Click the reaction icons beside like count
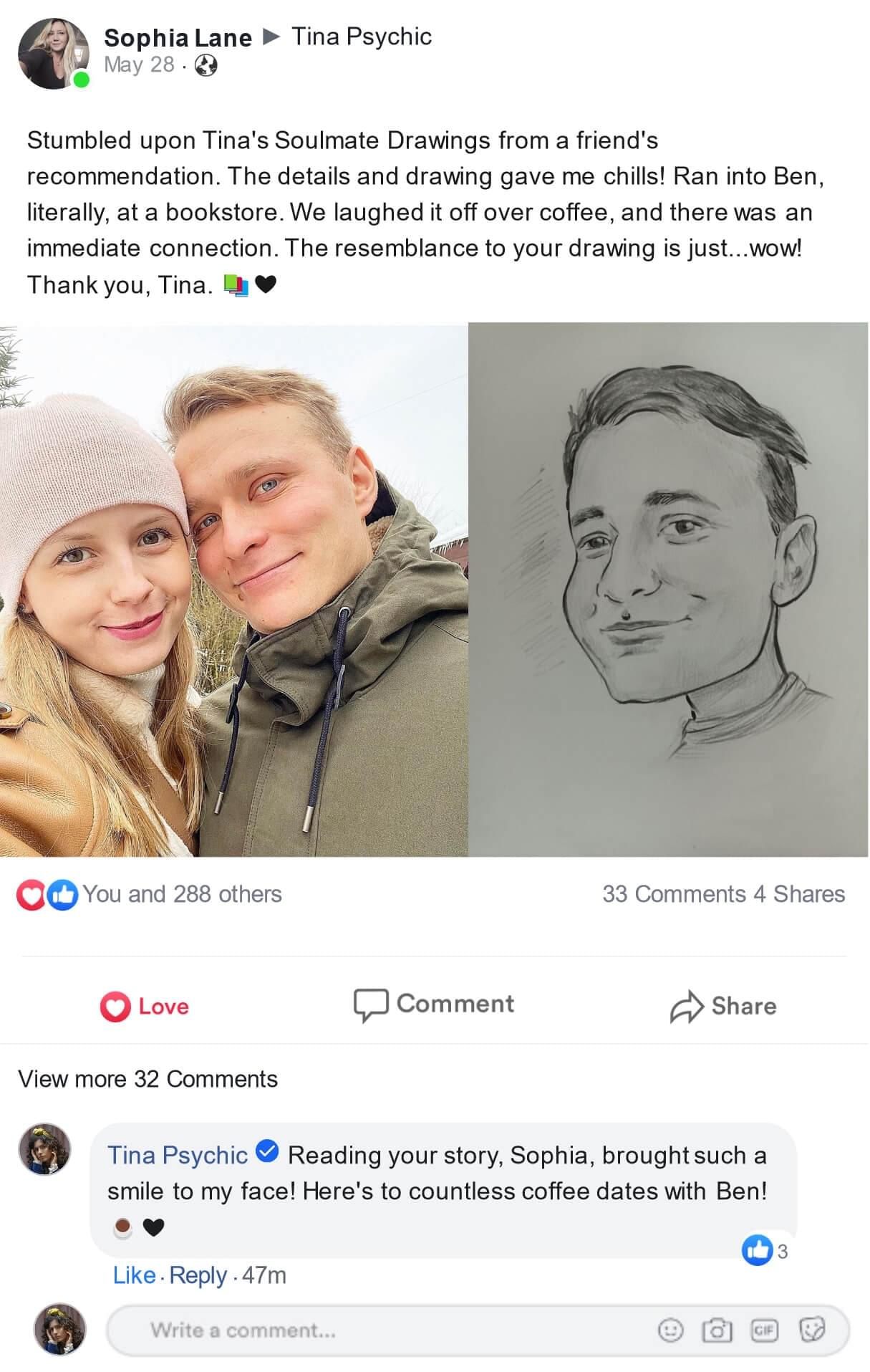Screen dimensions: 870x1372 pyautogui.click(x=47, y=894)
